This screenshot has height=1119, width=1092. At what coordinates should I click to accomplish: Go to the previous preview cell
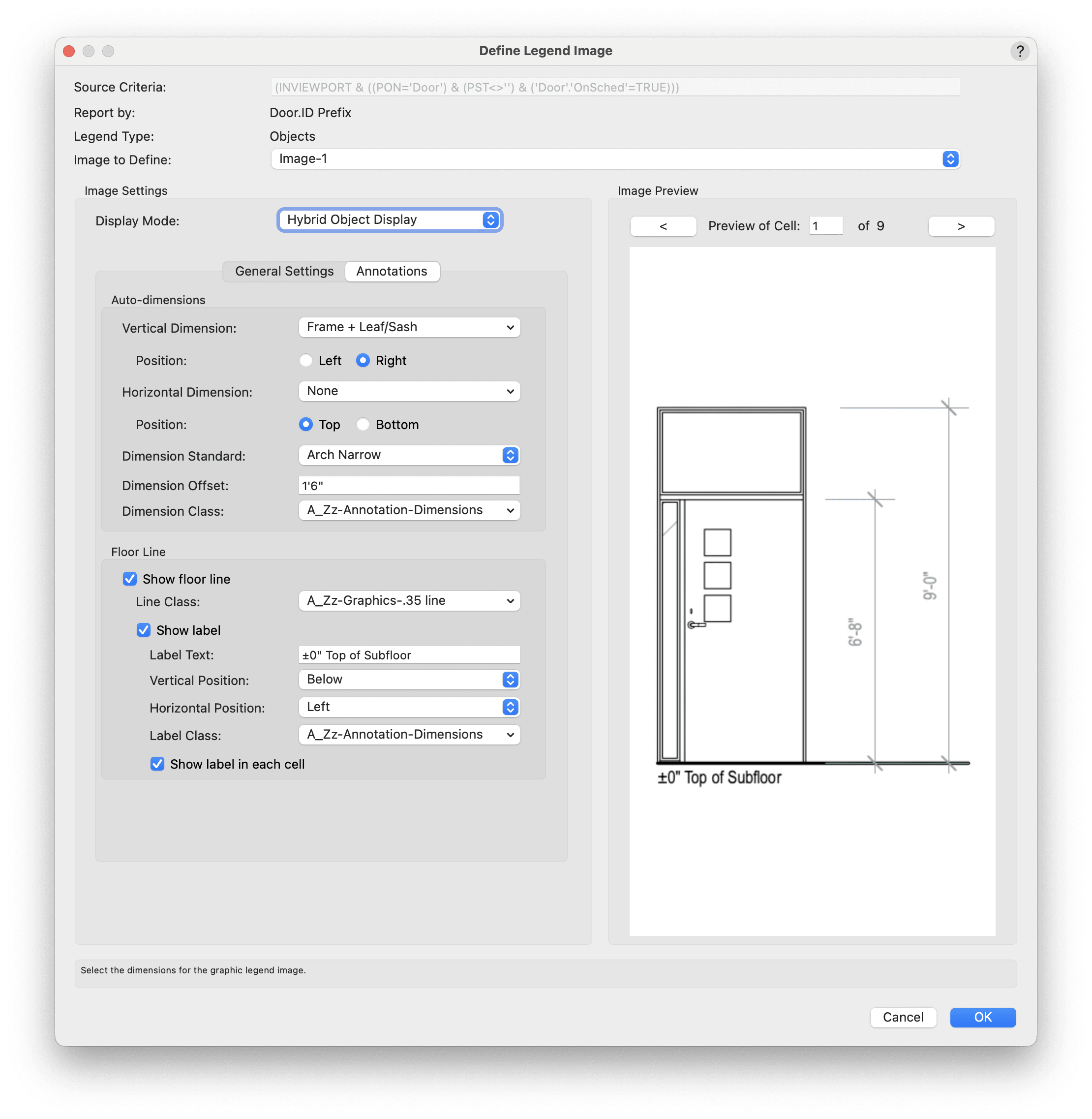pyautogui.click(x=663, y=226)
